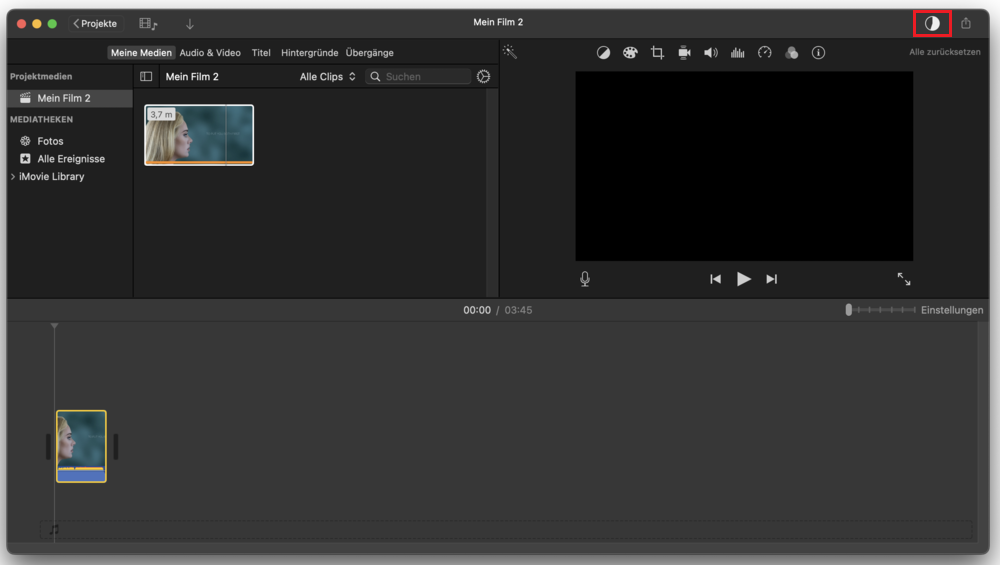Viewport: 1000px width, 565px height.
Task: Switch to the Übergänge tab
Action: point(369,53)
